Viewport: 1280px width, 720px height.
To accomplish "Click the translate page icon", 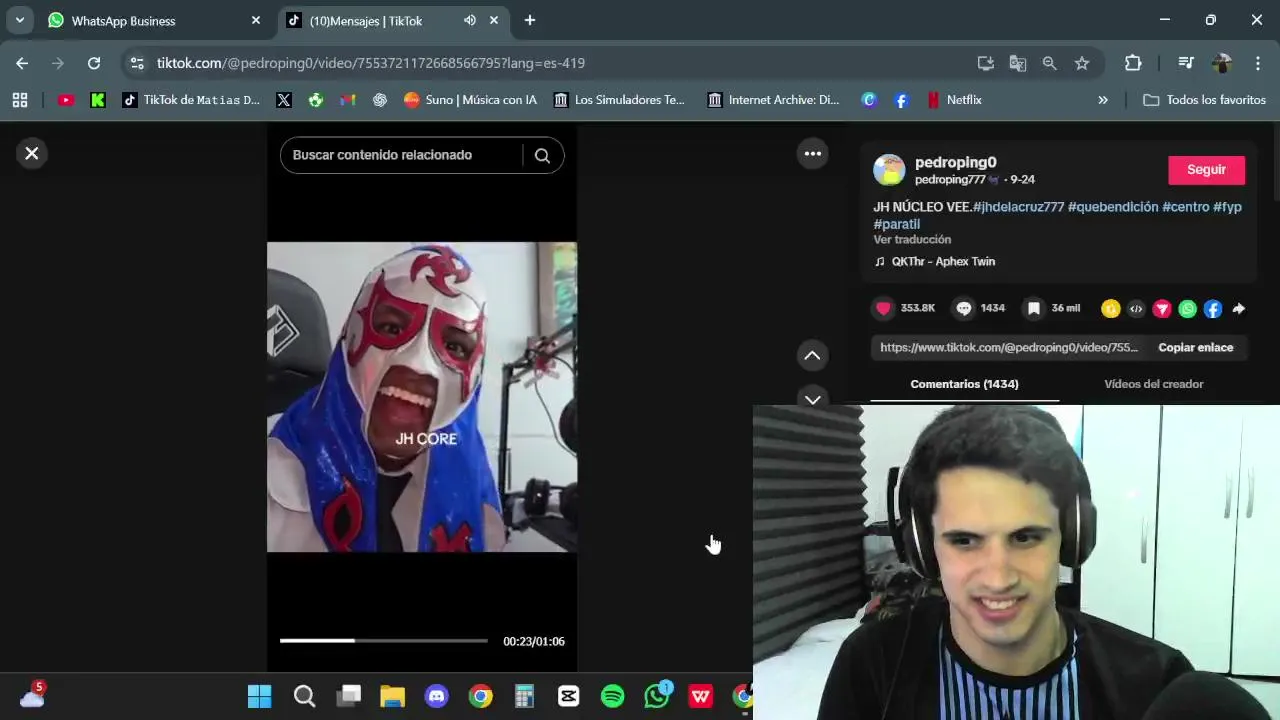I will pyautogui.click(x=1018, y=63).
